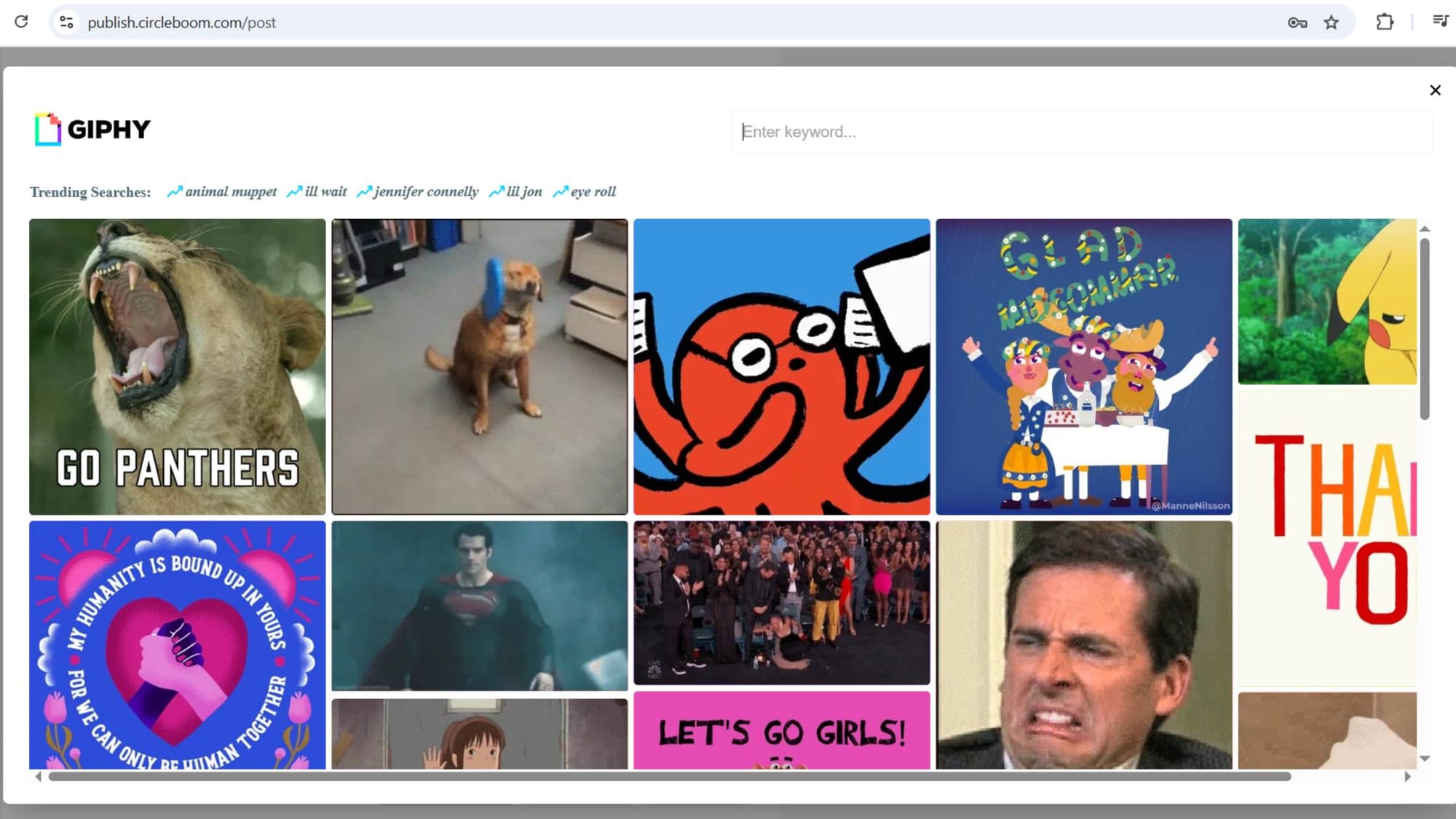
Task: Click the GIPHY logo icon
Action: coord(47,130)
